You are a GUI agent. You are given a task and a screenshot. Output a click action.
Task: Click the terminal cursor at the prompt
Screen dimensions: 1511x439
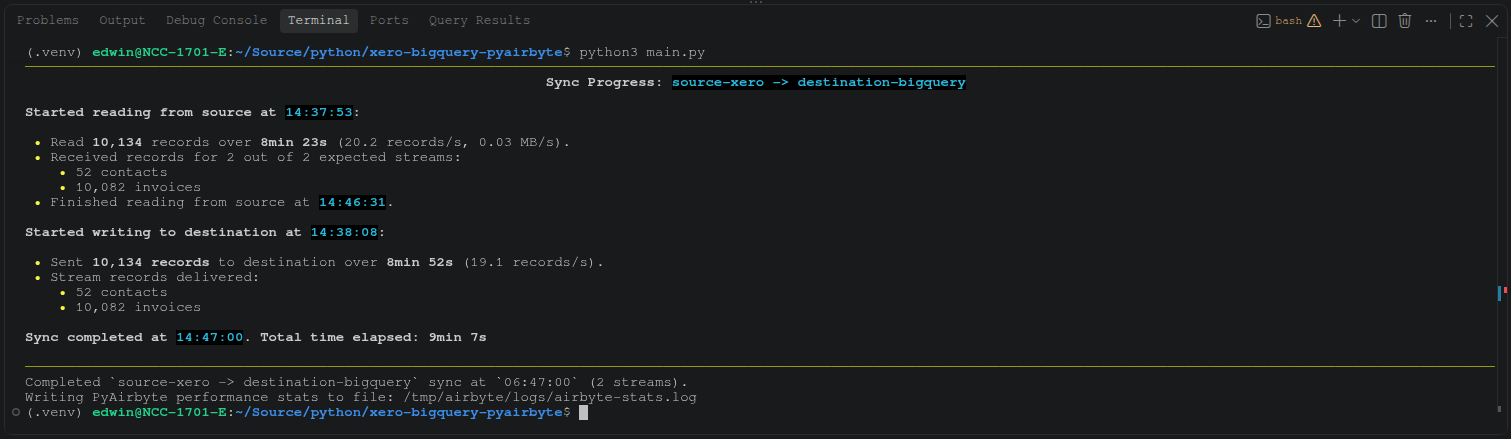583,412
